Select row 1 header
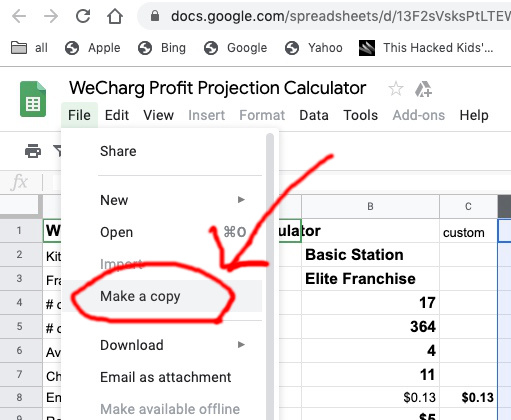The width and height of the screenshot is (511, 420). [x=19, y=230]
